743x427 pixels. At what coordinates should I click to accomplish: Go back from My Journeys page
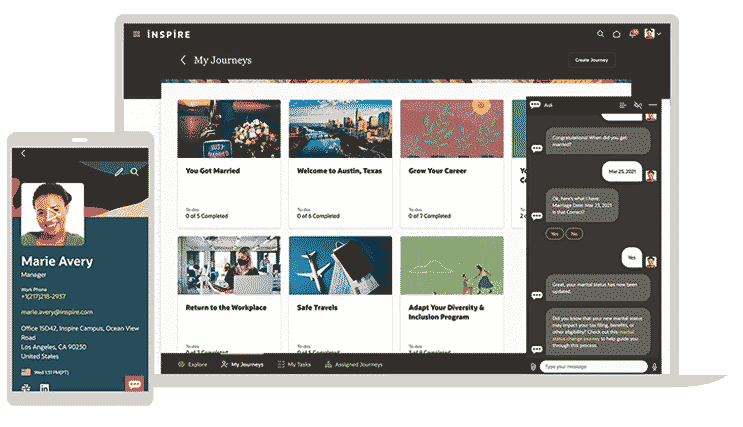click(183, 60)
